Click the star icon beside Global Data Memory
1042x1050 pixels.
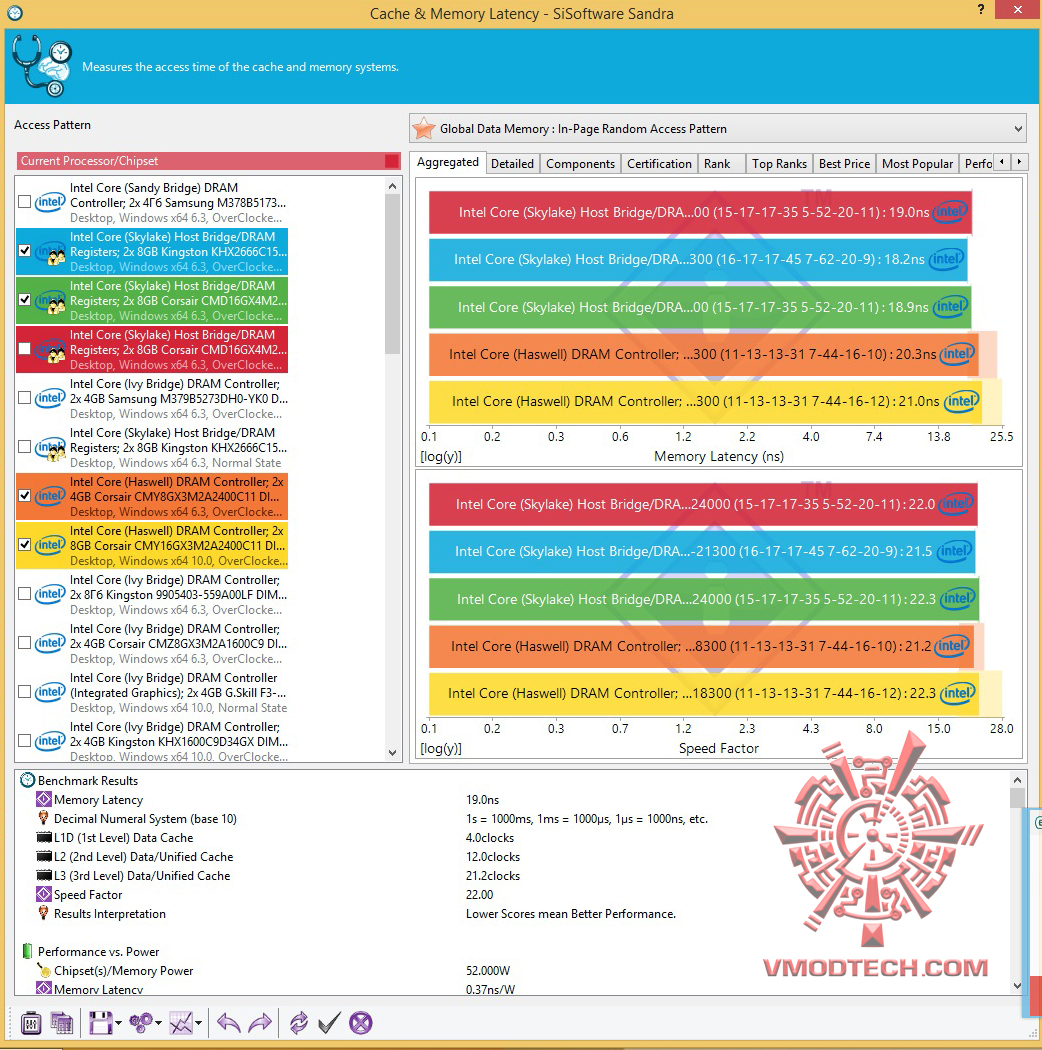[x=424, y=129]
